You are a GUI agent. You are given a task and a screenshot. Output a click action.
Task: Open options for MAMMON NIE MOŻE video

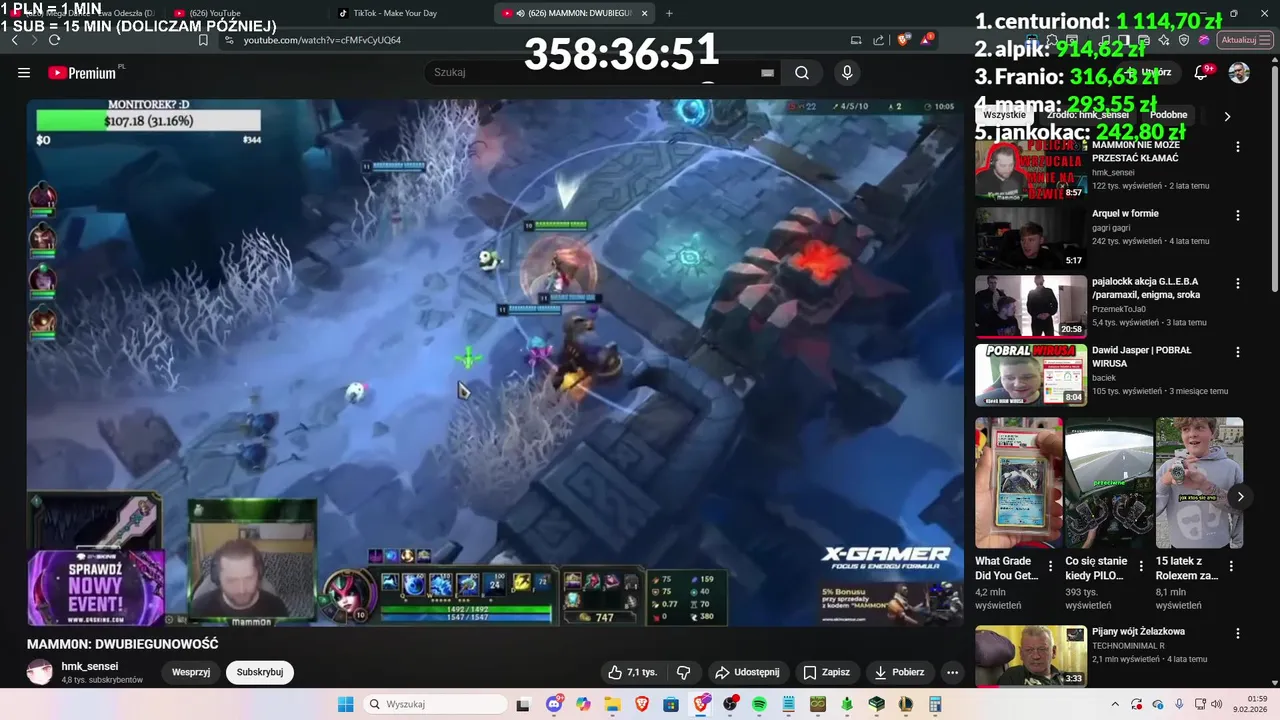pos(1238,147)
